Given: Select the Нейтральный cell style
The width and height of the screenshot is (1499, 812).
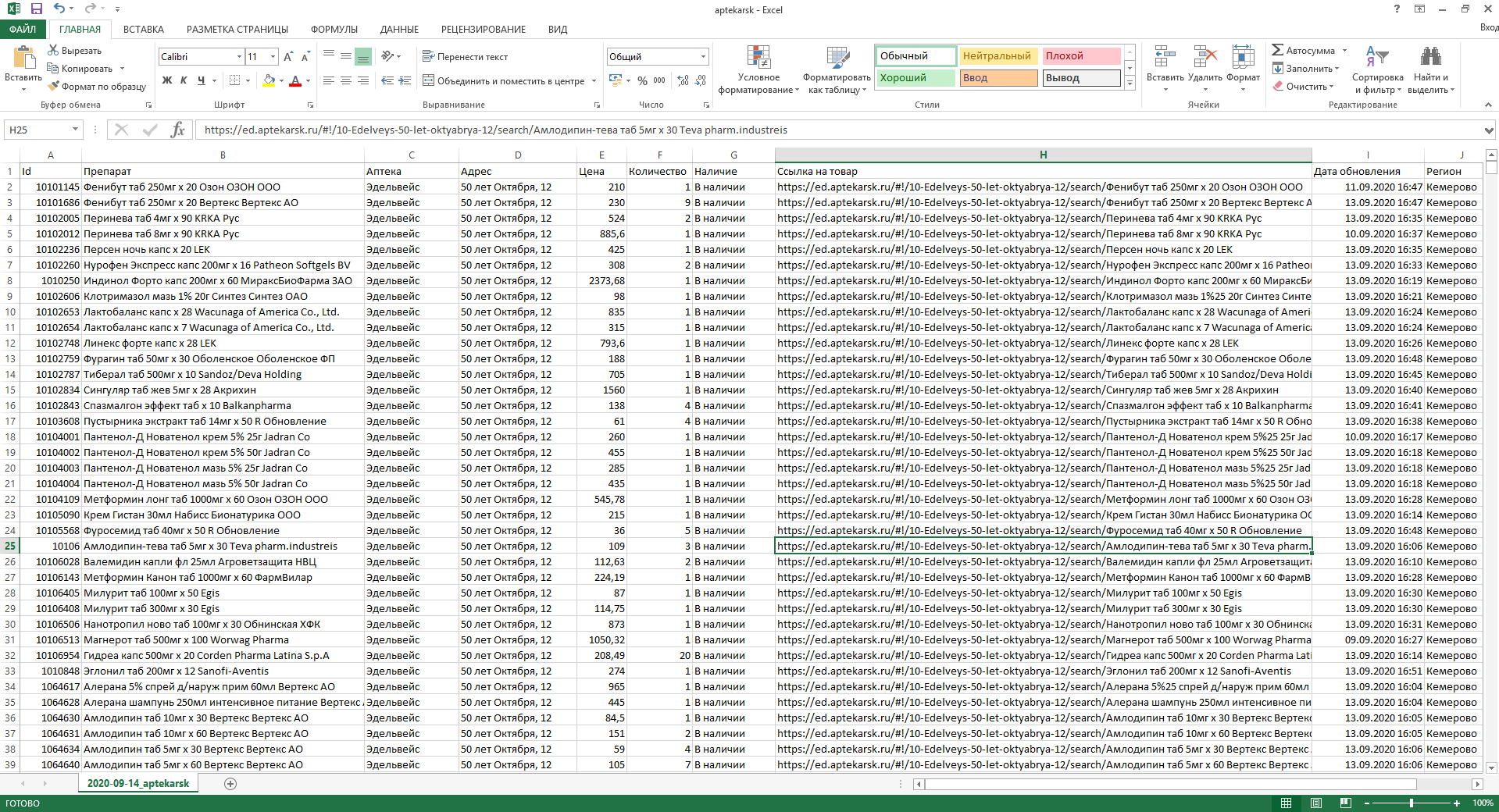Looking at the screenshot, I should [998, 56].
